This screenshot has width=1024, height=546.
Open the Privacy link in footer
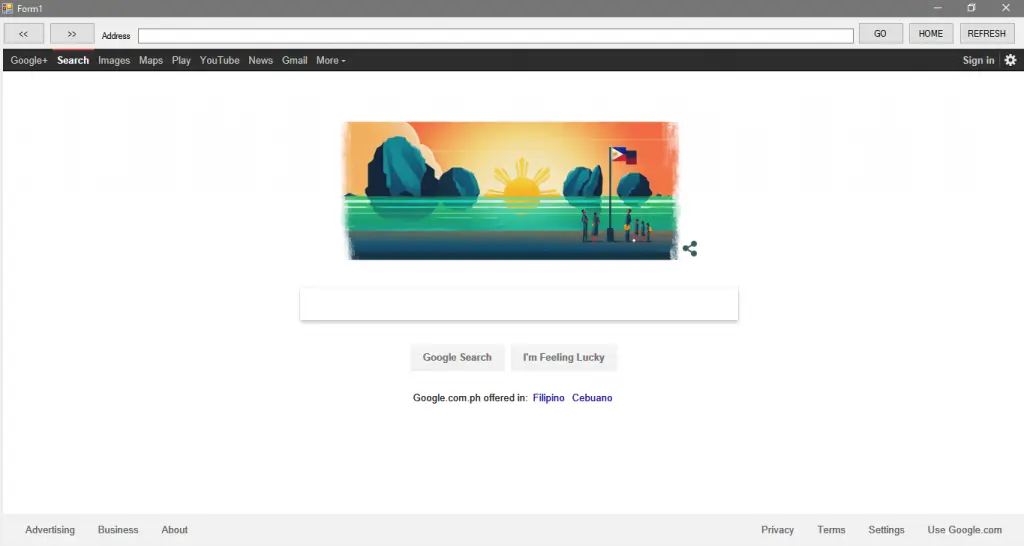point(777,530)
